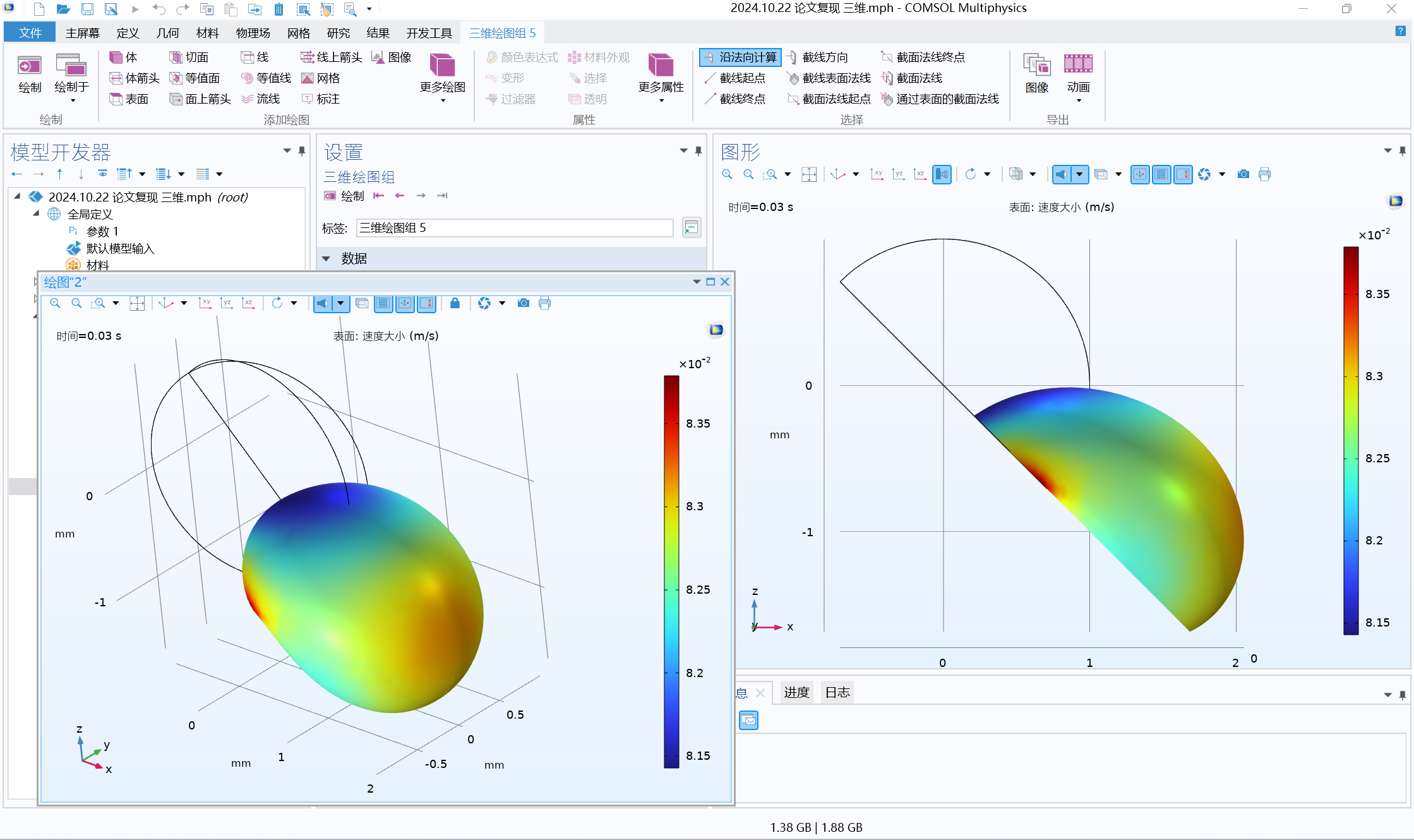Toggle 沿法向计算 evaluate along normal
Screen dimensions: 1414x840
[x=740, y=57]
